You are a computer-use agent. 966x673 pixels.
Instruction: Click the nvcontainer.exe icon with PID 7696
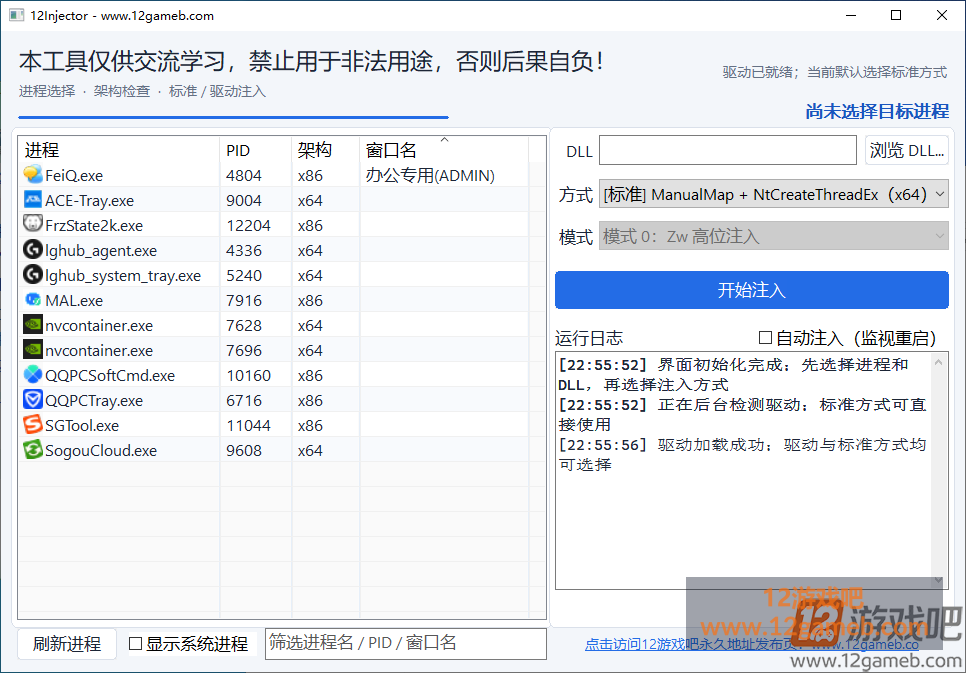click(x=33, y=350)
